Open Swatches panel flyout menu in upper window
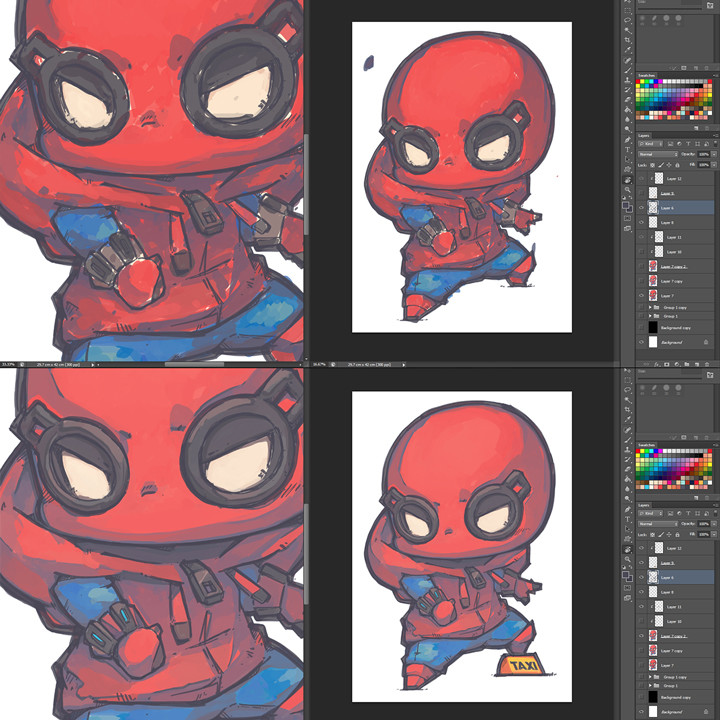This screenshot has height=720, width=720. (x=716, y=75)
